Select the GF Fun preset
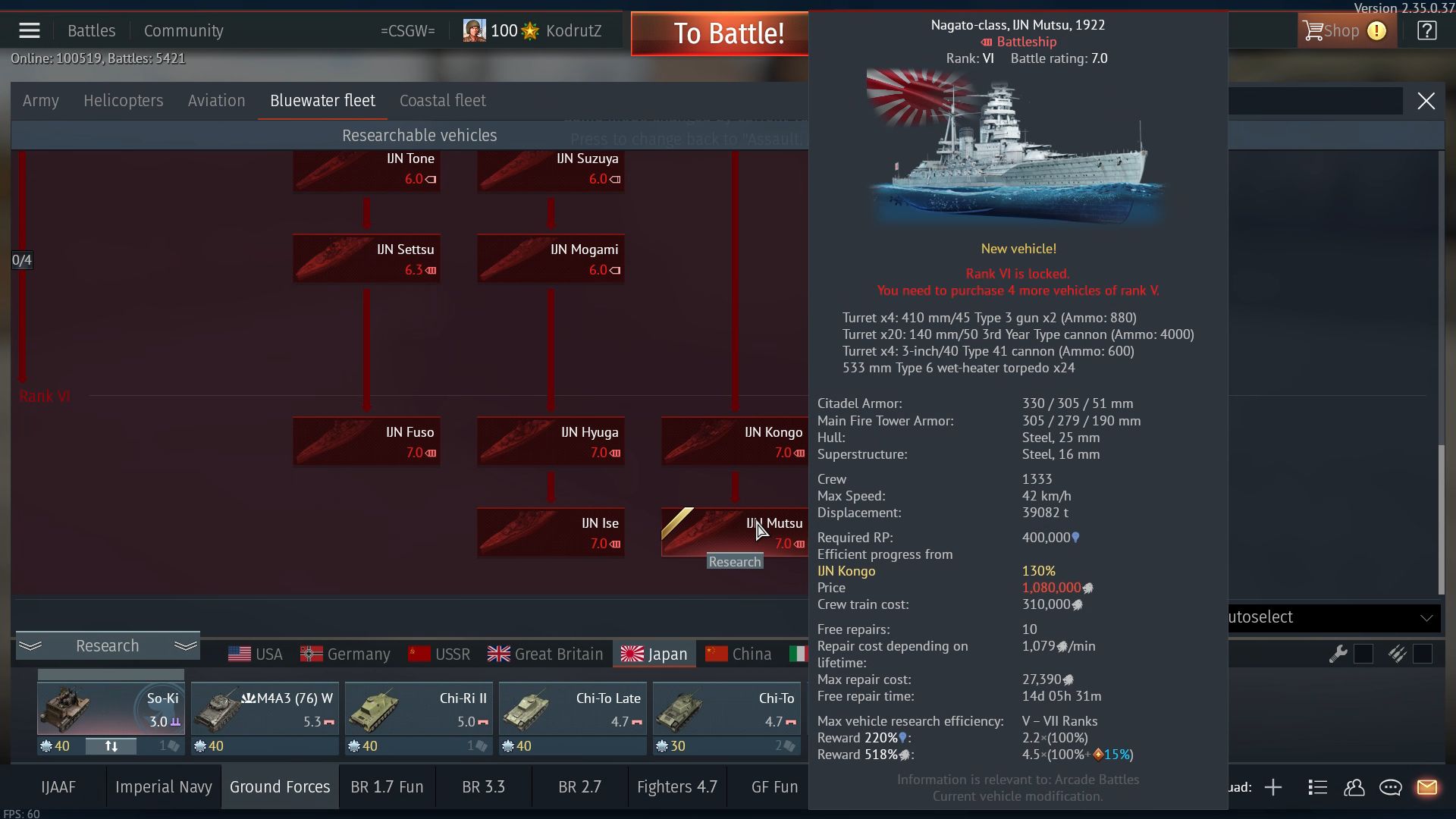The width and height of the screenshot is (1456, 819). pyautogui.click(x=774, y=787)
